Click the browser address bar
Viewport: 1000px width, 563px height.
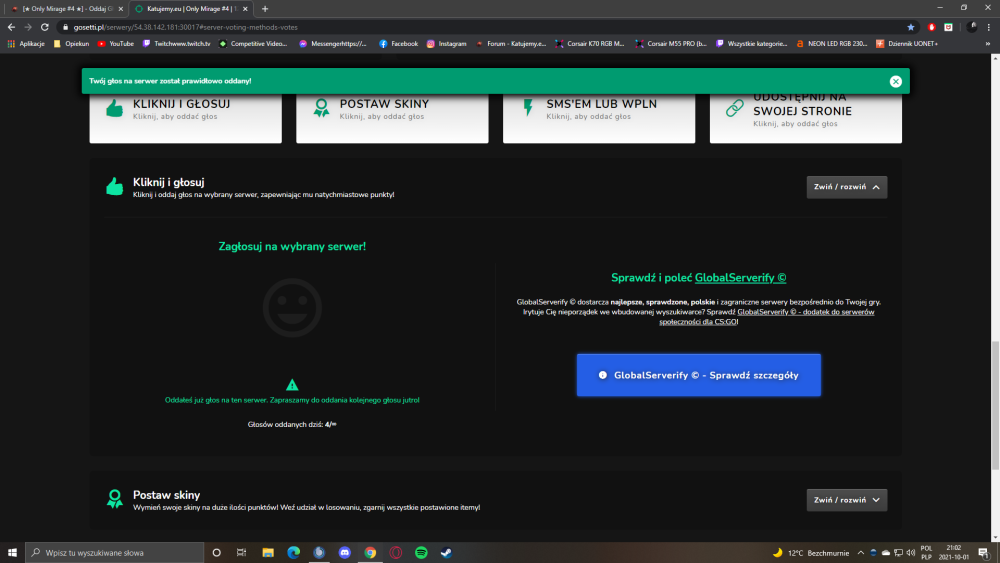485,27
